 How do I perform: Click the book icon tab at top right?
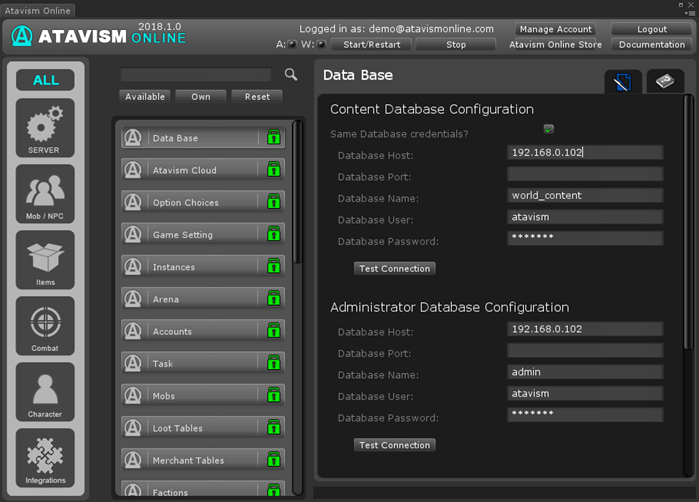tap(665, 82)
